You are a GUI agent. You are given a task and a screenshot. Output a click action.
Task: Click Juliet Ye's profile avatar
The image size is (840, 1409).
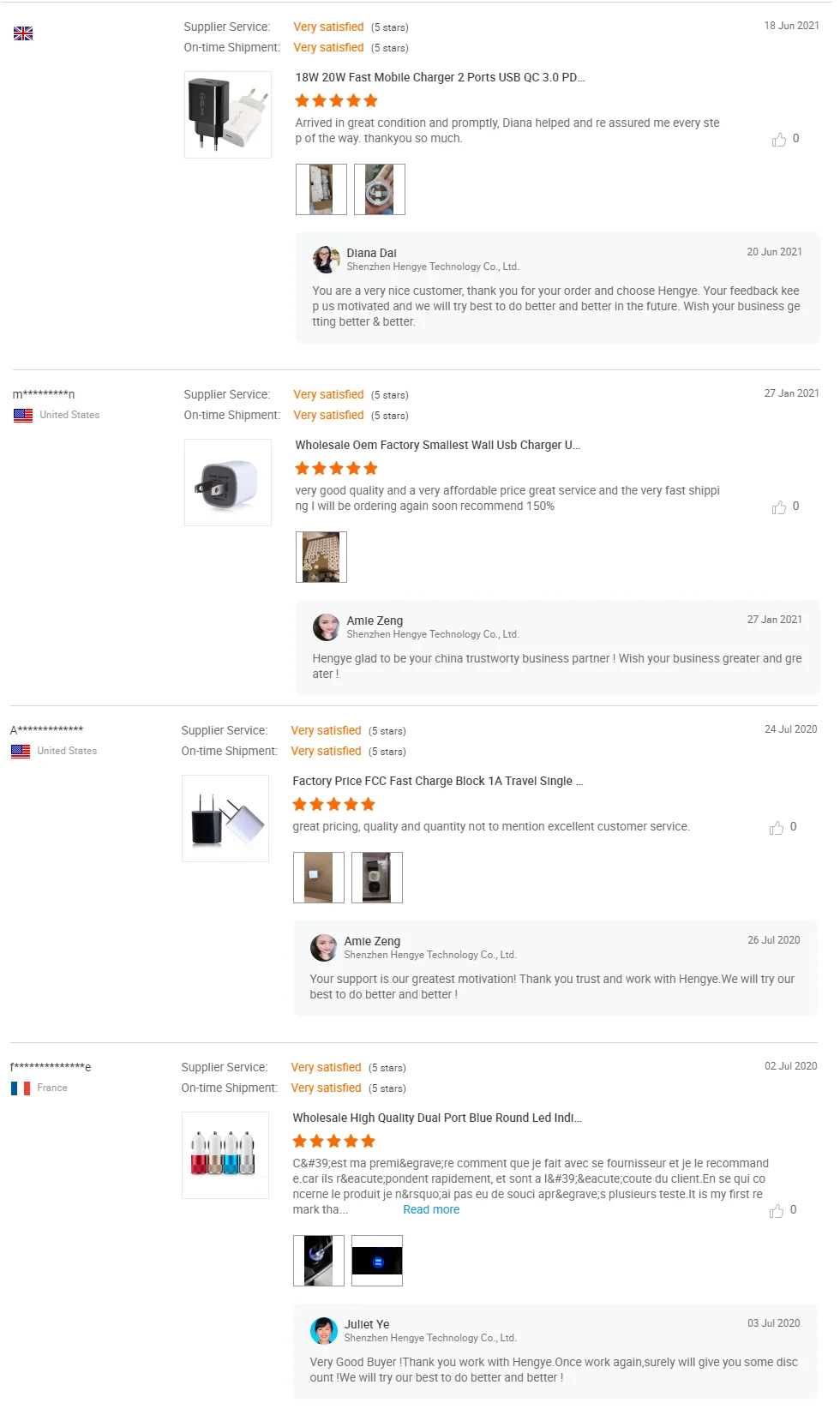[323, 1331]
